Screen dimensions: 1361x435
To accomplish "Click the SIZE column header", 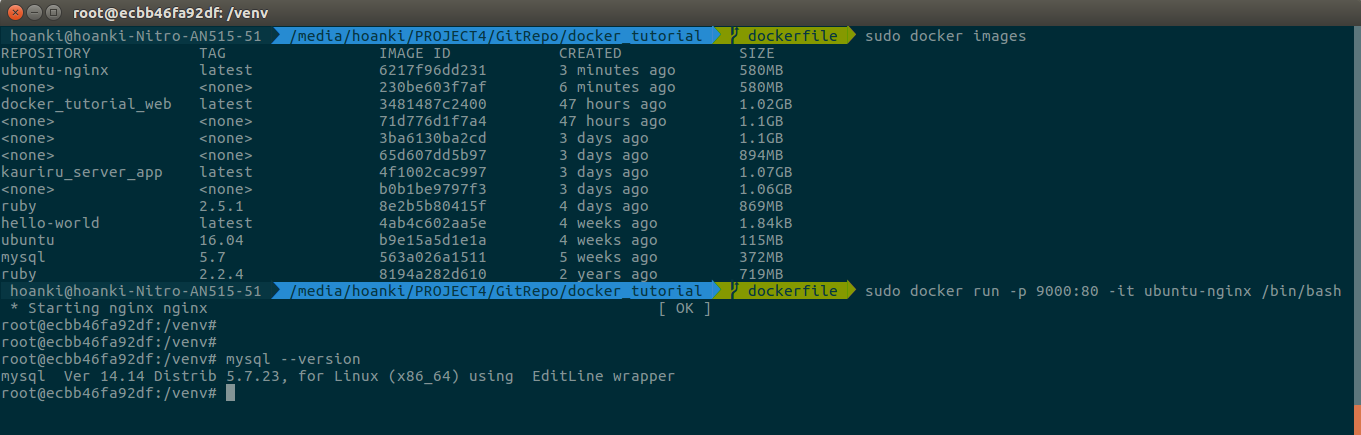I will click(757, 53).
